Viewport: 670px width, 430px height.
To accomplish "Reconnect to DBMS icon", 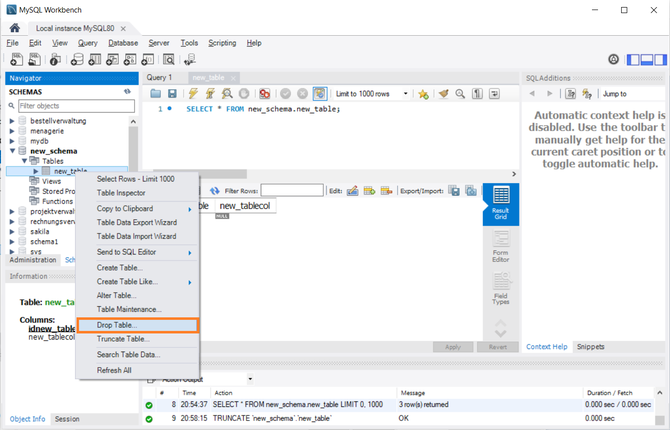I will pos(190,59).
